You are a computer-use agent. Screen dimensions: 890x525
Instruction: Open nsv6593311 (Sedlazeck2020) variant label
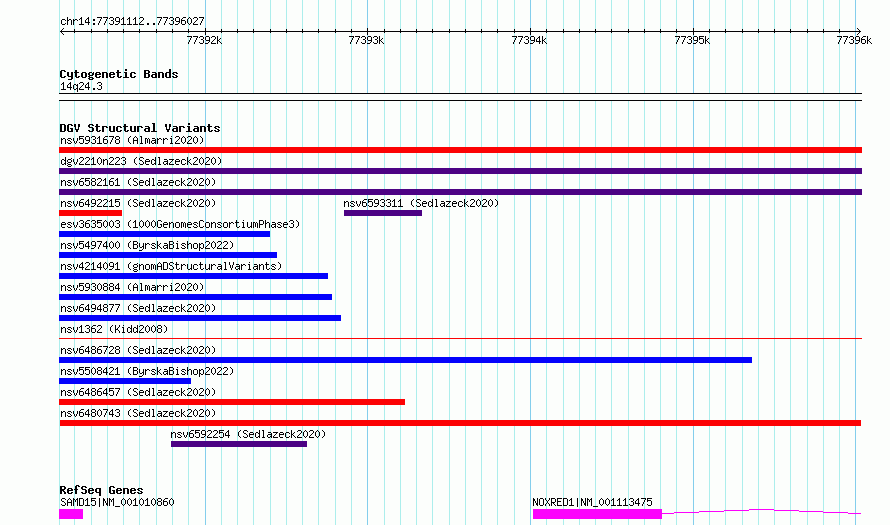(x=421, y=203)
